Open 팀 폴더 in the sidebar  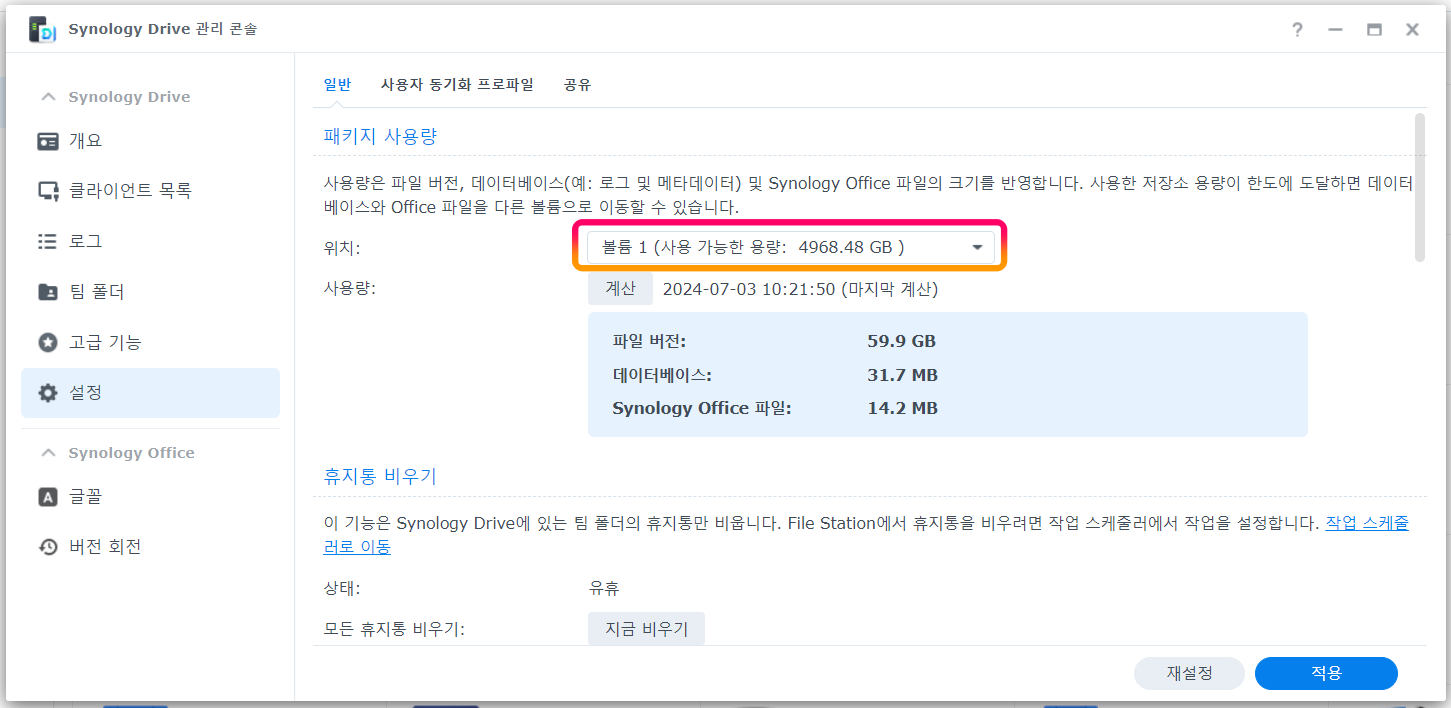point(150,292)
